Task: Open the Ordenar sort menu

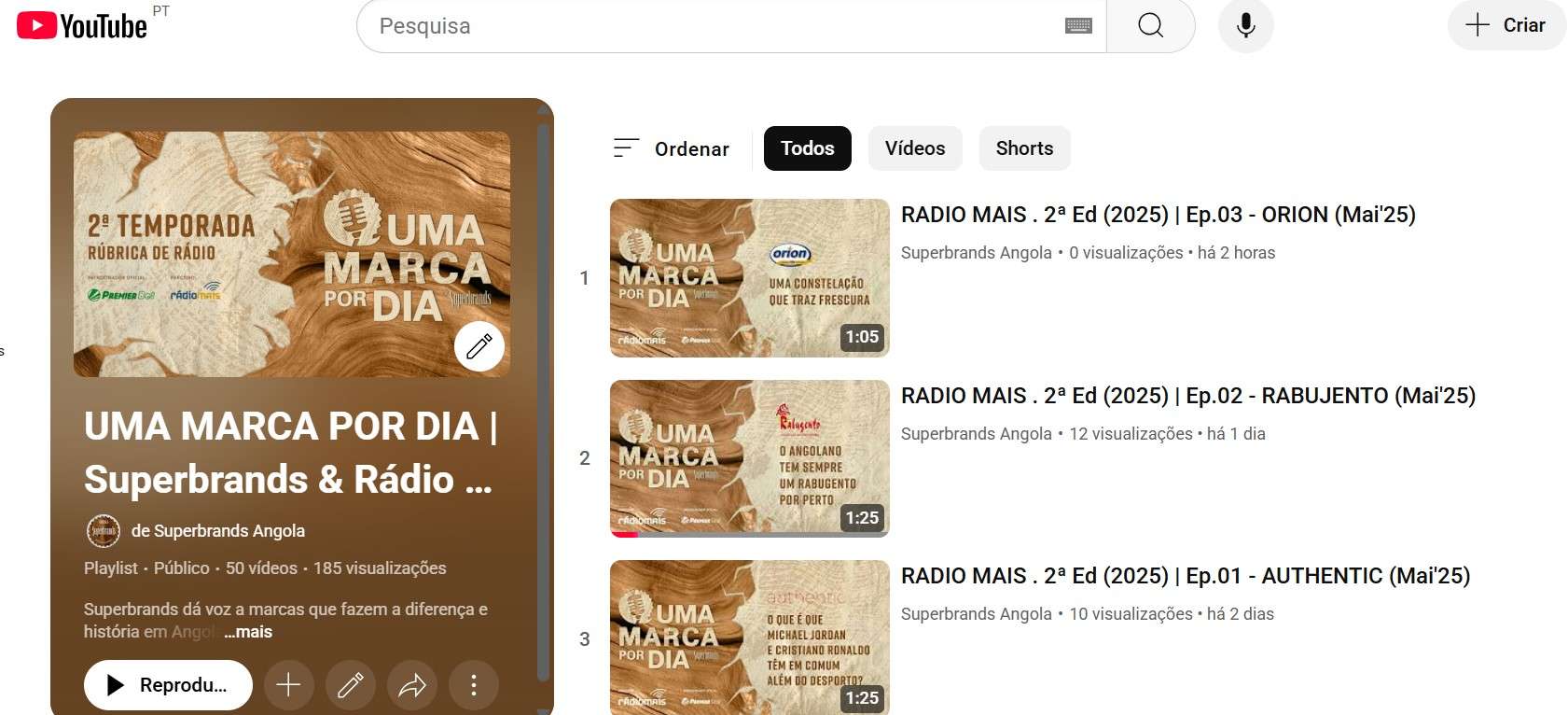Action: click(x=671, y=148)
